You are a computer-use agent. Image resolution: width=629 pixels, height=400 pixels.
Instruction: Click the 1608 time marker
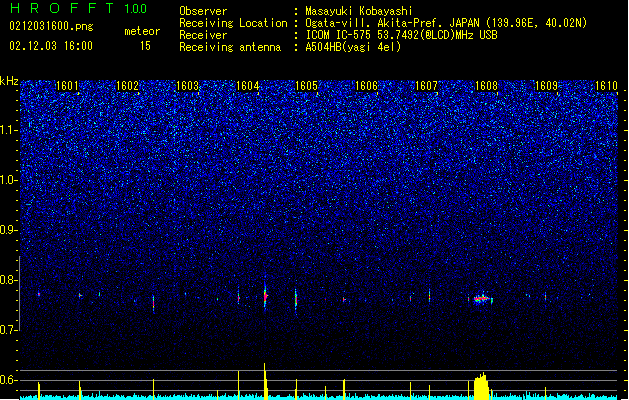coord(486,86)
